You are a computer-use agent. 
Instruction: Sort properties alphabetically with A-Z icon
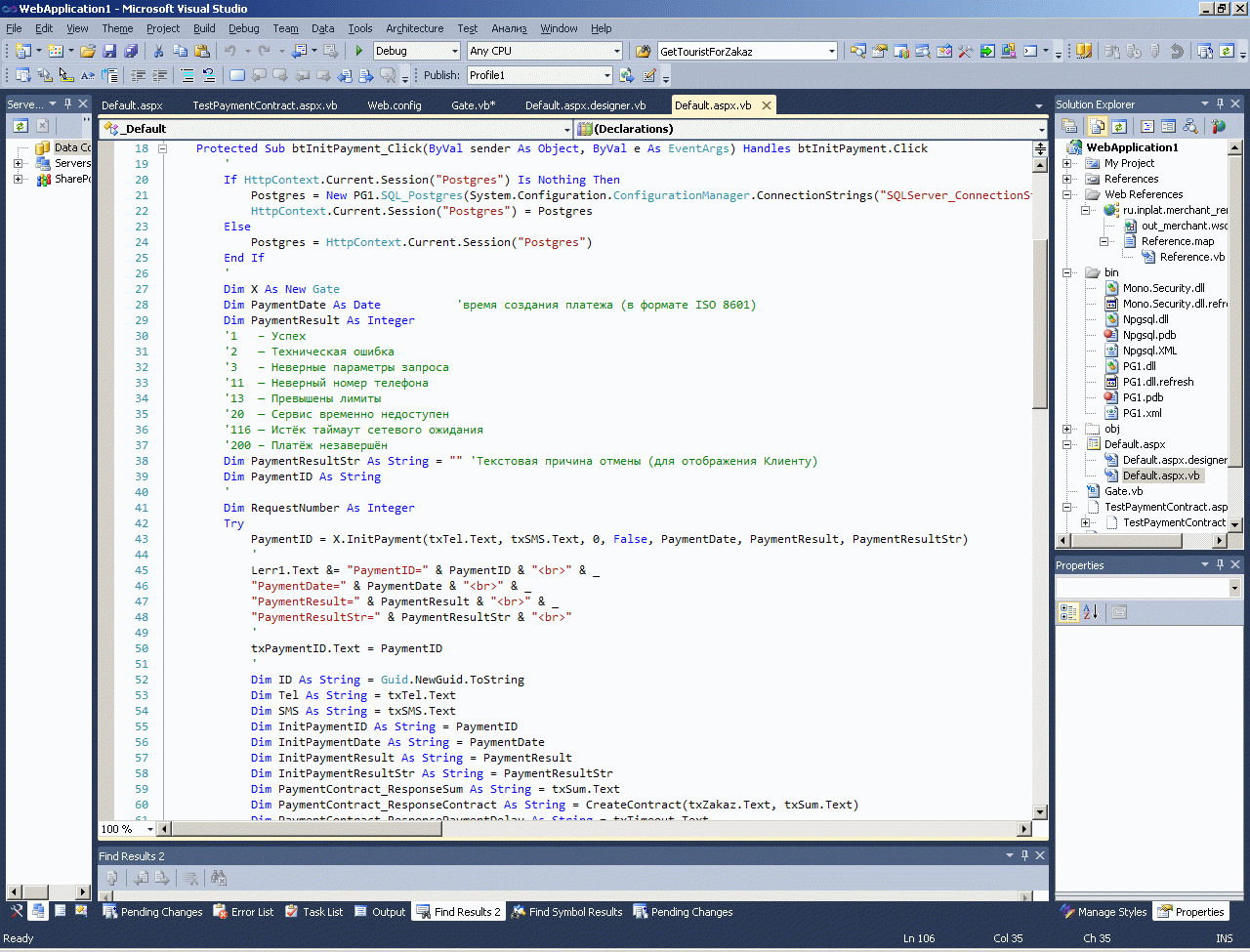point(1091,612)
